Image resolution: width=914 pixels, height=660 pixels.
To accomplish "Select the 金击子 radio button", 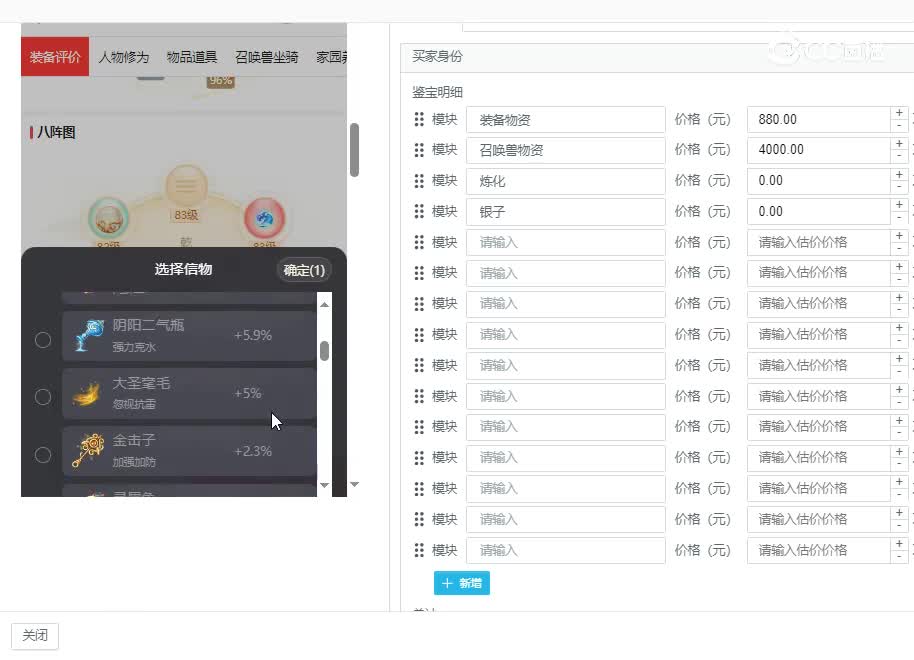I will [43, 454].
